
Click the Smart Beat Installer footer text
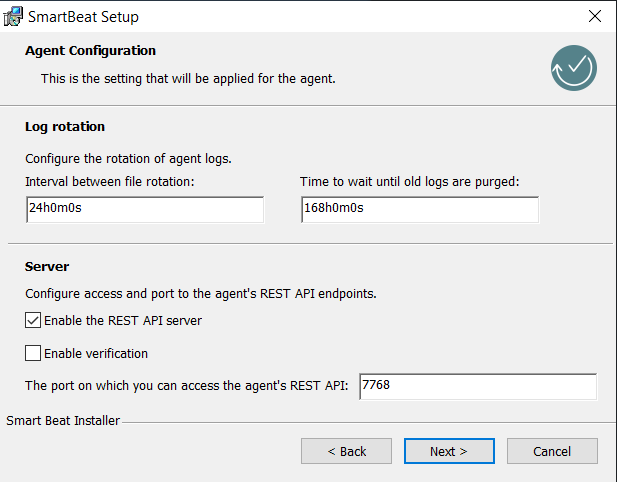point(62,421)
